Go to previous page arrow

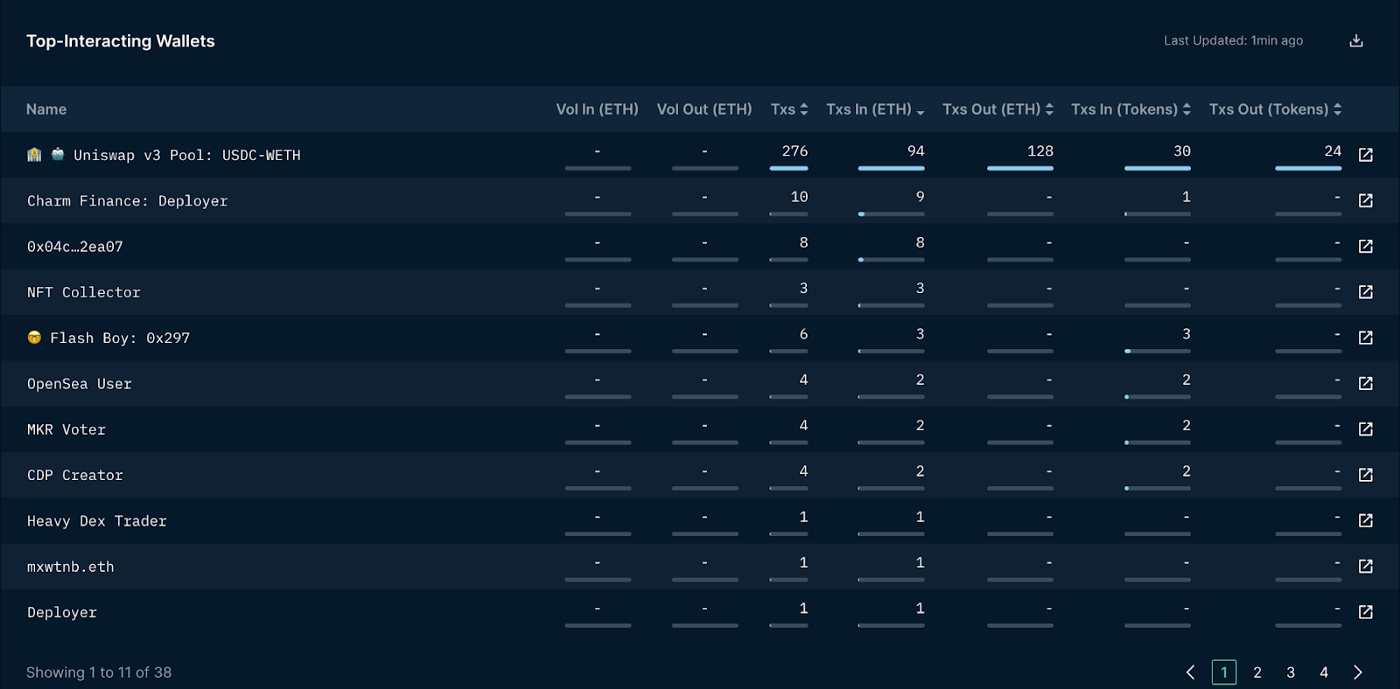pos(1190,672)
